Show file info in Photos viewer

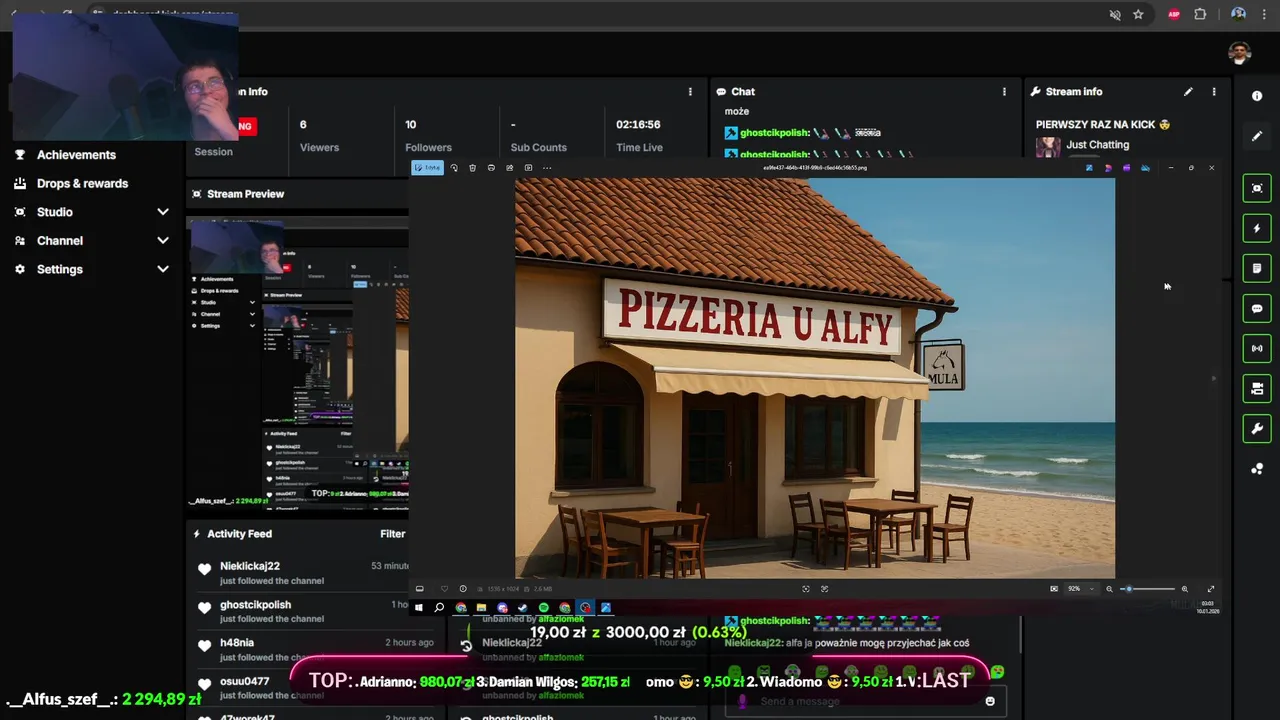click(462, 589)
